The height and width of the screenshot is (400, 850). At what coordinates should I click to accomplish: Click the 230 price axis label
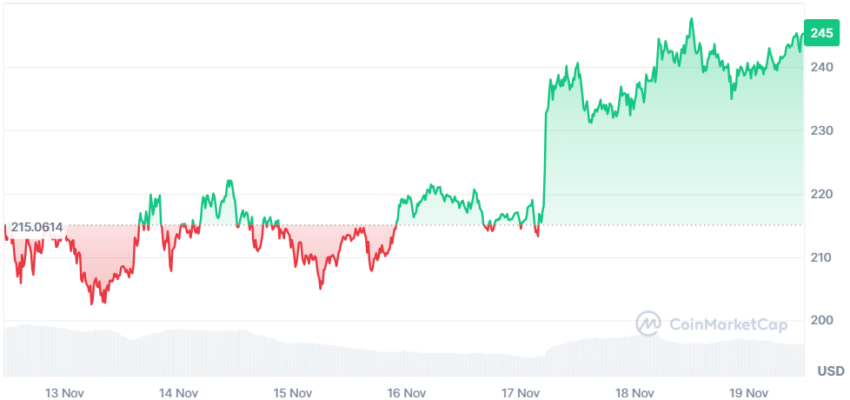pyautogui.click(x=822, y=130)
